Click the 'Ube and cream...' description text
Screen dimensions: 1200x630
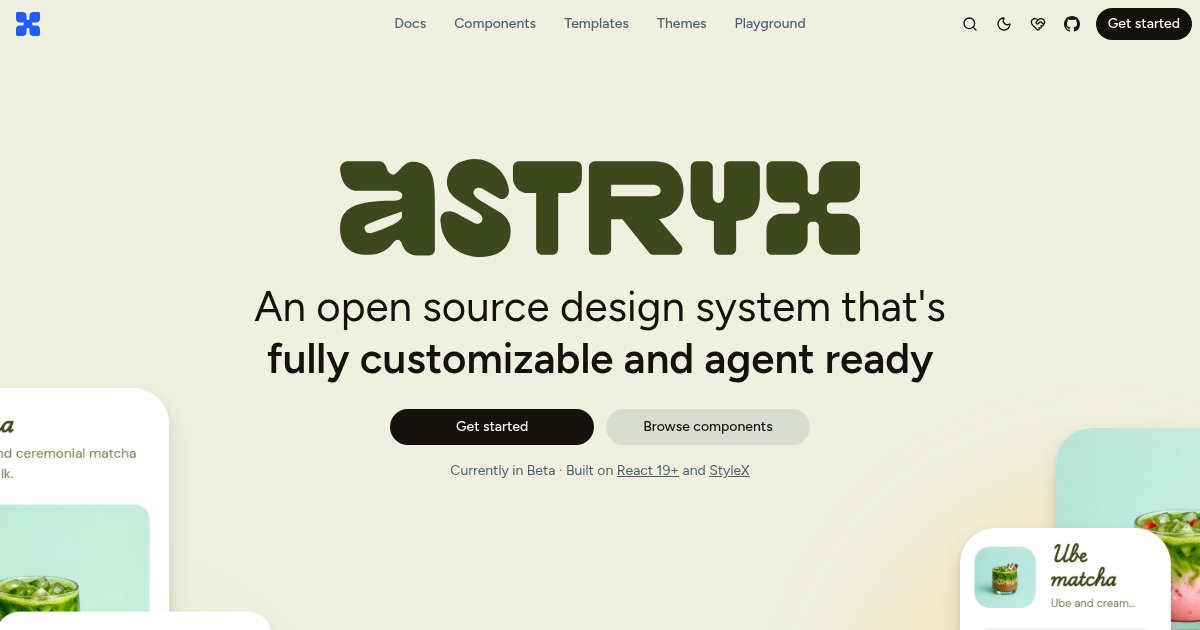point(1093,603)
